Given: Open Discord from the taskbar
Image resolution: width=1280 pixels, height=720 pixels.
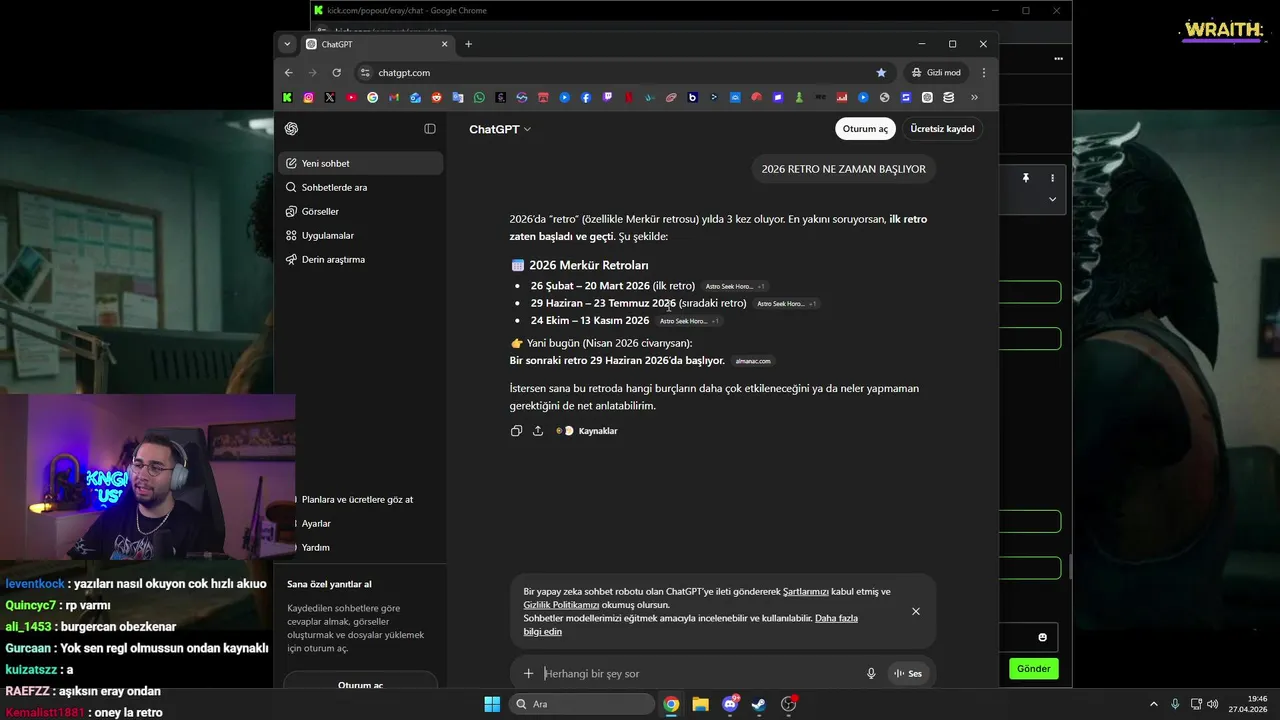Looking at the screenshot, I should coord(730,704).
